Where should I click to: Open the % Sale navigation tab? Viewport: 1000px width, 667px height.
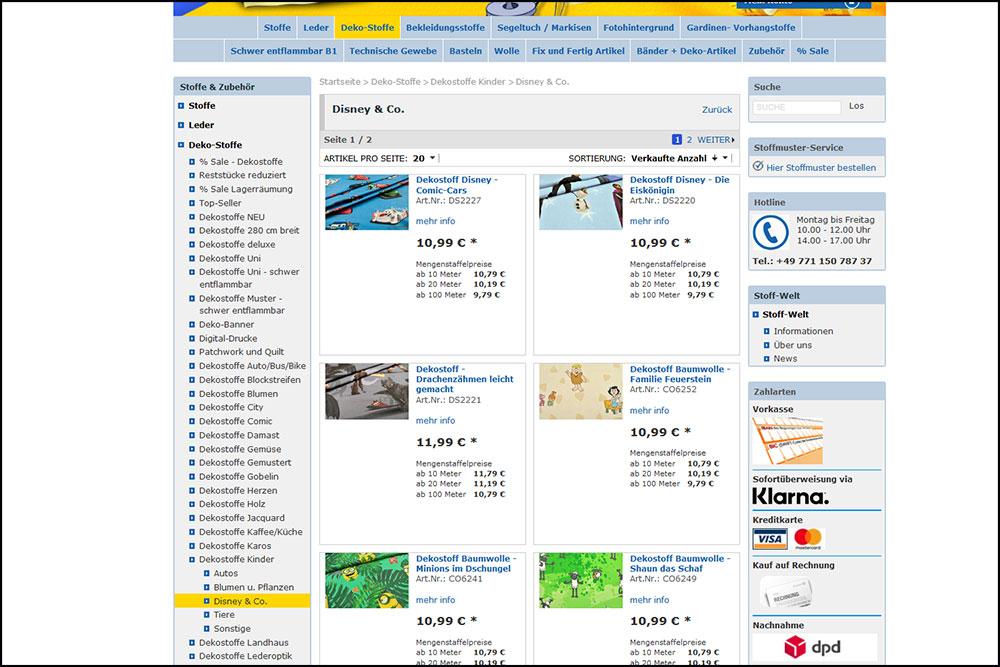point(811,51)
